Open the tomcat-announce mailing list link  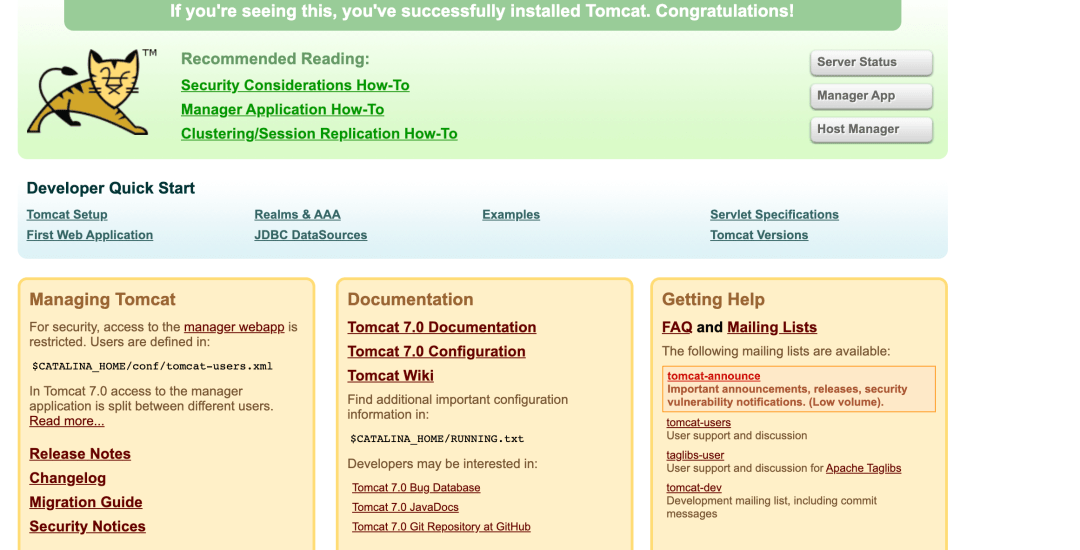714,376
